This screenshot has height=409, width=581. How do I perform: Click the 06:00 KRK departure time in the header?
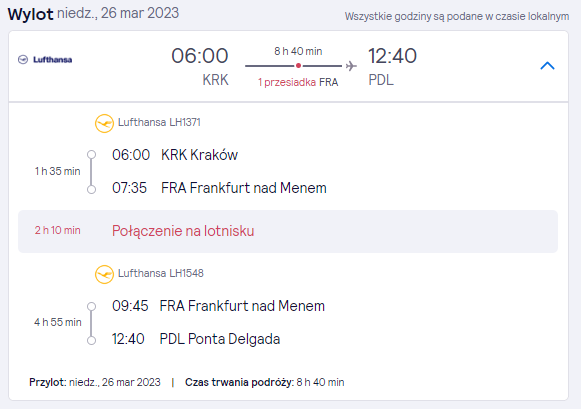tap(200, 56)
